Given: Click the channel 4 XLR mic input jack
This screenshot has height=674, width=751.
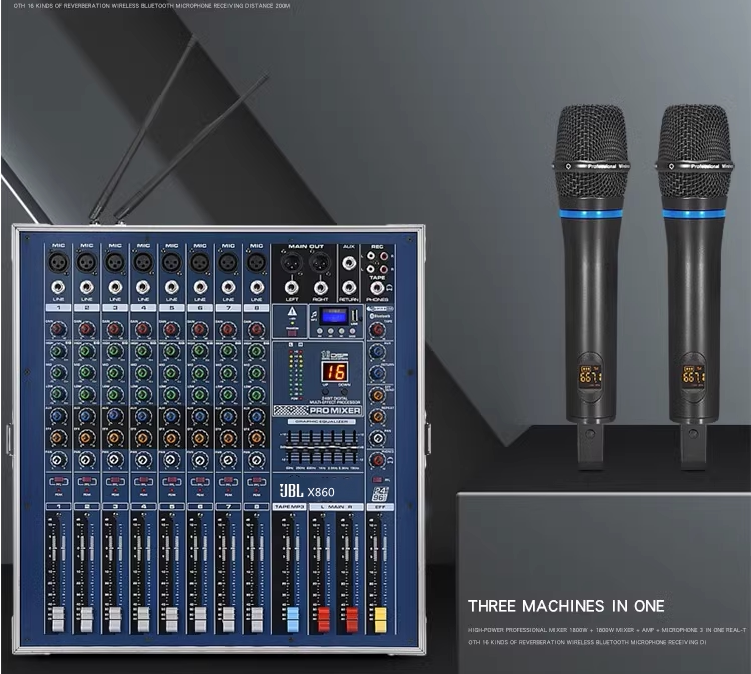Looking at the screenshot, I should pos(143,262).
